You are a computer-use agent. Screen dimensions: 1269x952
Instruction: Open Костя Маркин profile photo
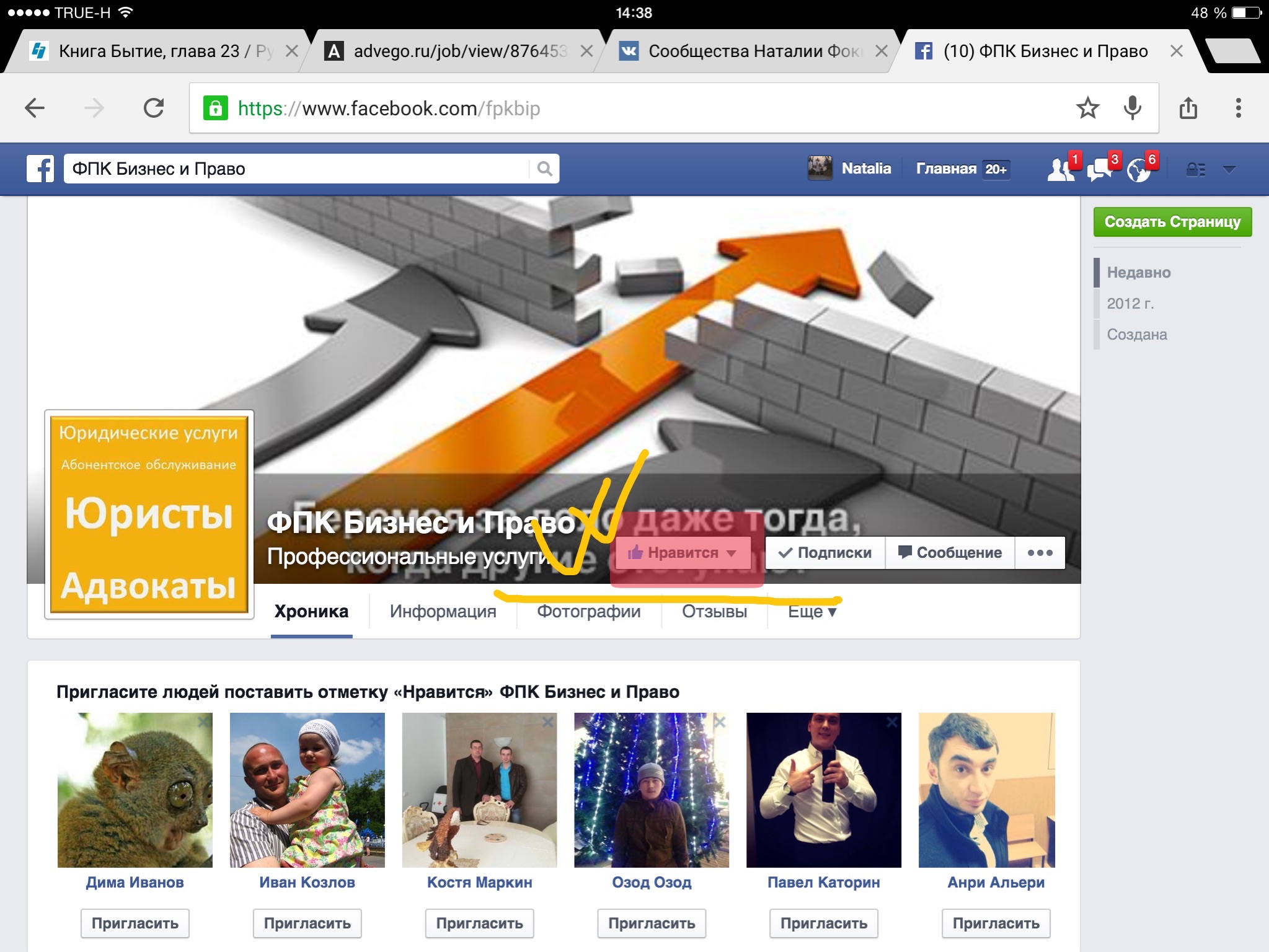click(x=480, y=790)
